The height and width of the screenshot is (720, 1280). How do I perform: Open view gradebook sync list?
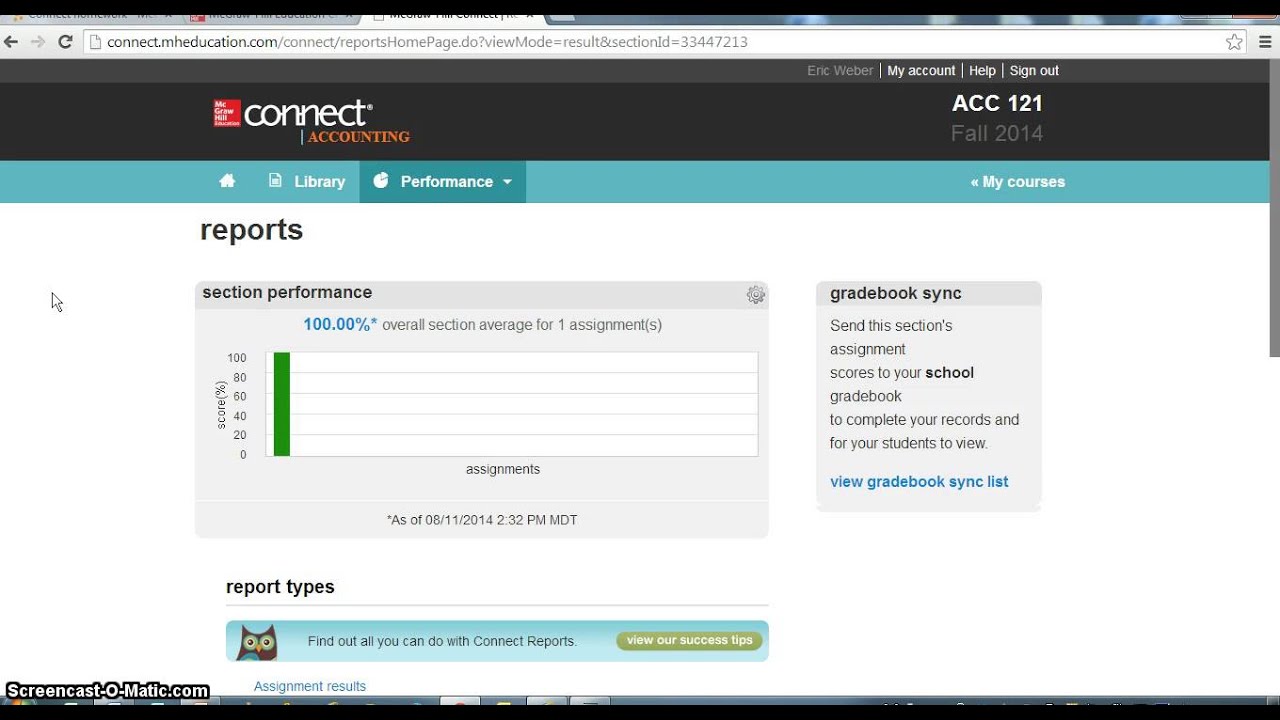point(918,481)
